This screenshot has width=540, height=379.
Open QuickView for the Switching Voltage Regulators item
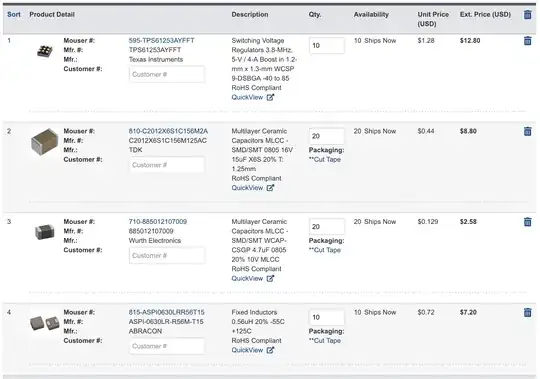click(x=247, y=97)
